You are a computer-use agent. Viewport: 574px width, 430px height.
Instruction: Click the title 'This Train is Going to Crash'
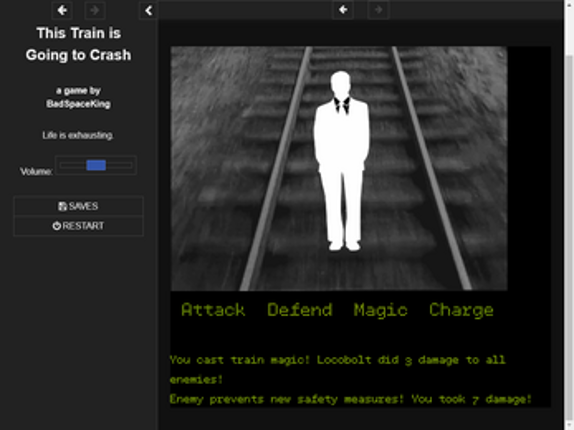click(78, 44)
